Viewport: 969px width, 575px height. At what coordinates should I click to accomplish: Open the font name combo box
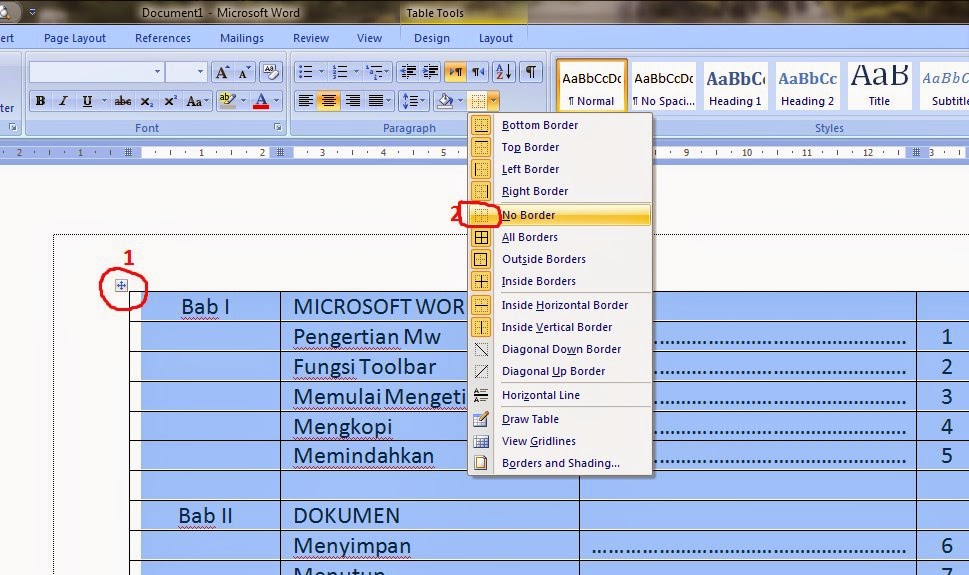[96, 72]
